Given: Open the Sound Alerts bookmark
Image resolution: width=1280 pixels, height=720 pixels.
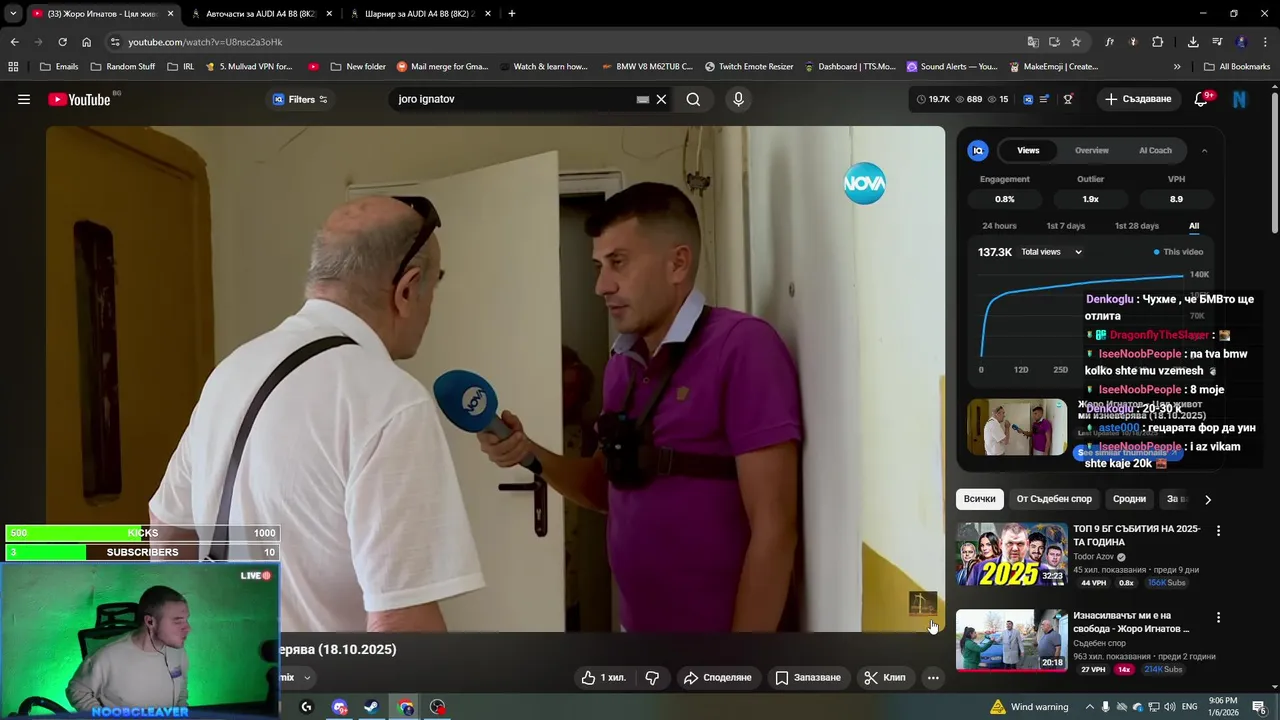Looking at the screenshot, I should (952, 67).
